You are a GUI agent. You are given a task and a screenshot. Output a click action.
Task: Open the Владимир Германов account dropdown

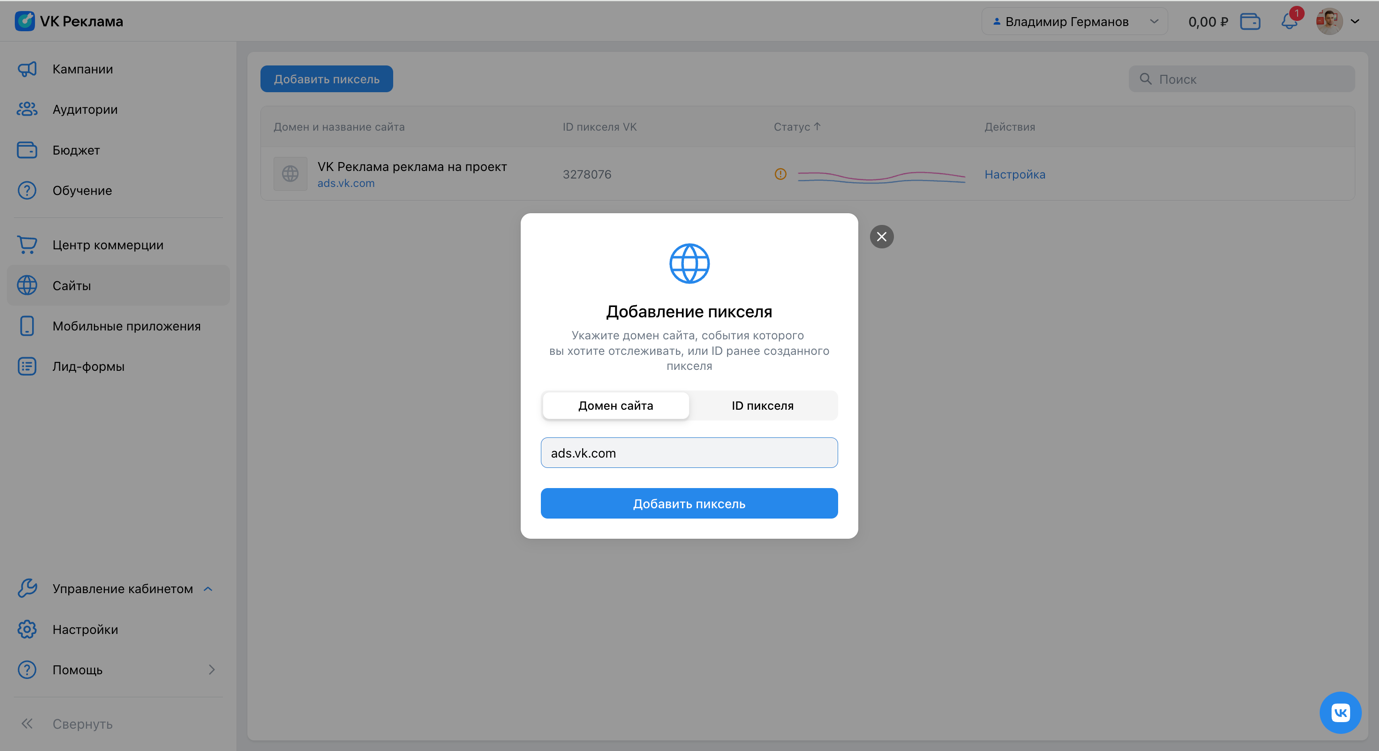(x=1074, y=21)
